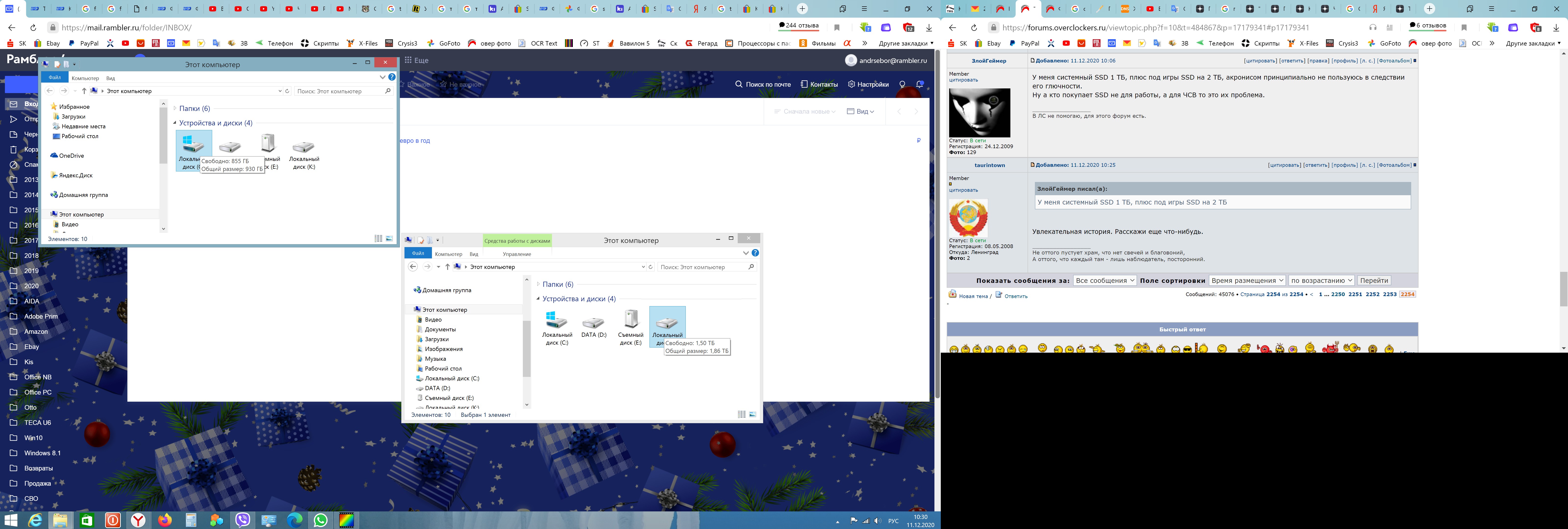Open Время размещения sort field dropdown

point(1247,281)
